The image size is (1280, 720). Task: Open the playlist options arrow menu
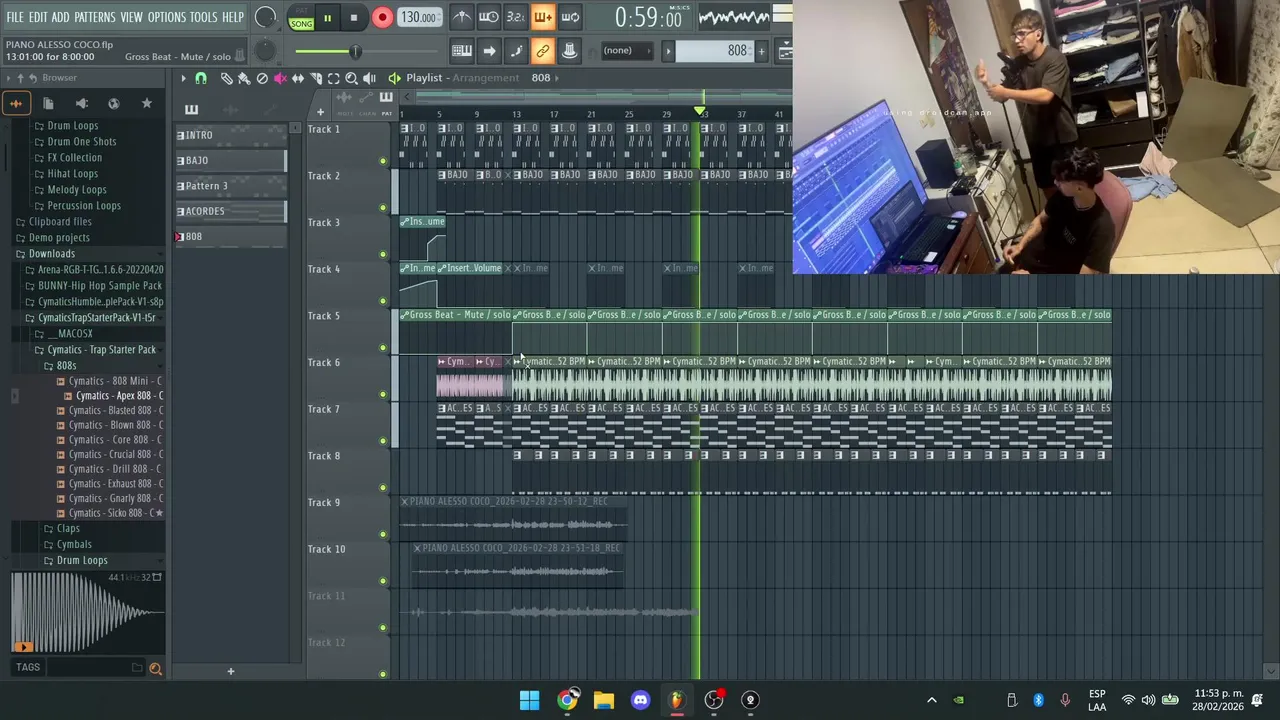coord(182,78)
